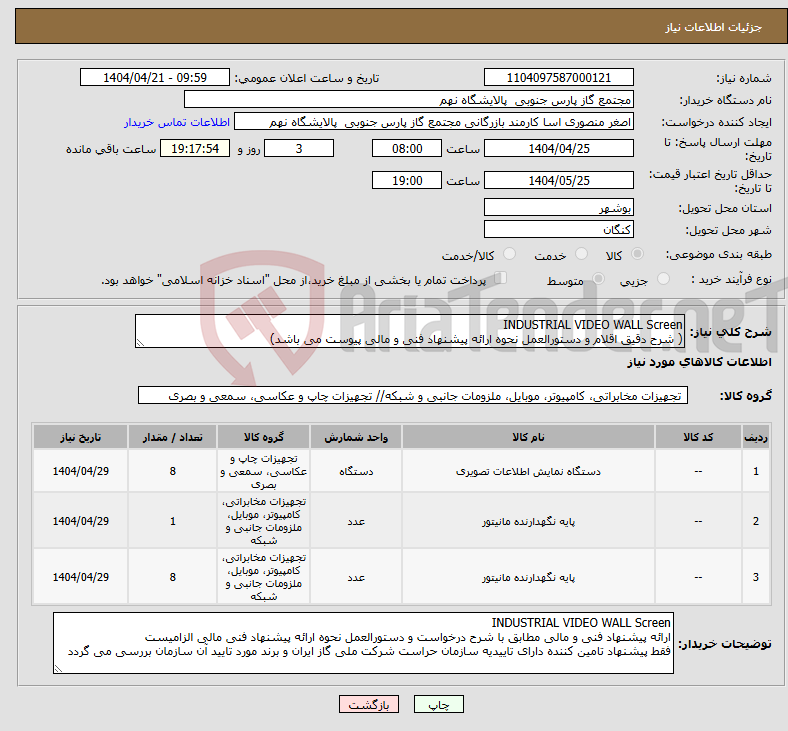Click the unit cell عدد in row 3

click(x=356, y=577)
